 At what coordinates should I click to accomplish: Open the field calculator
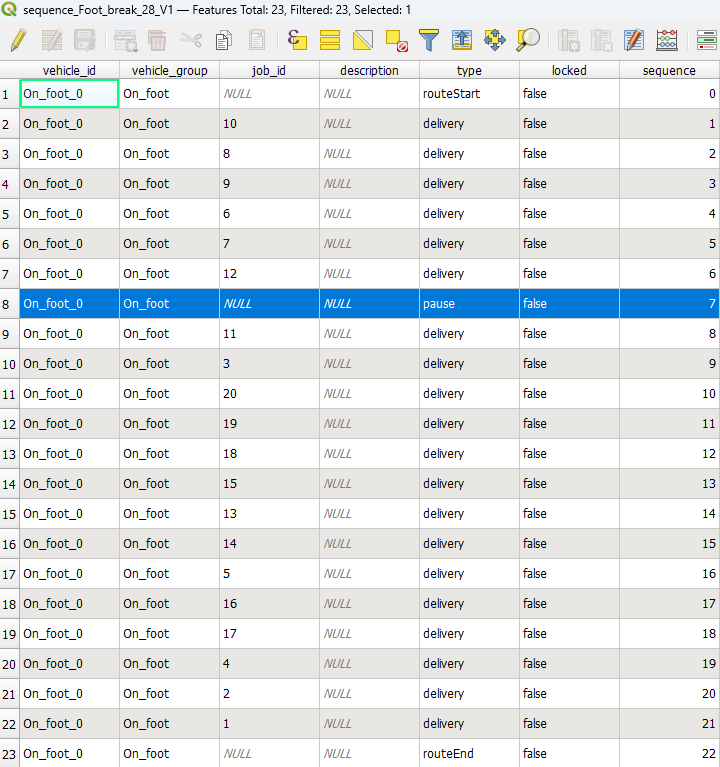634,40
